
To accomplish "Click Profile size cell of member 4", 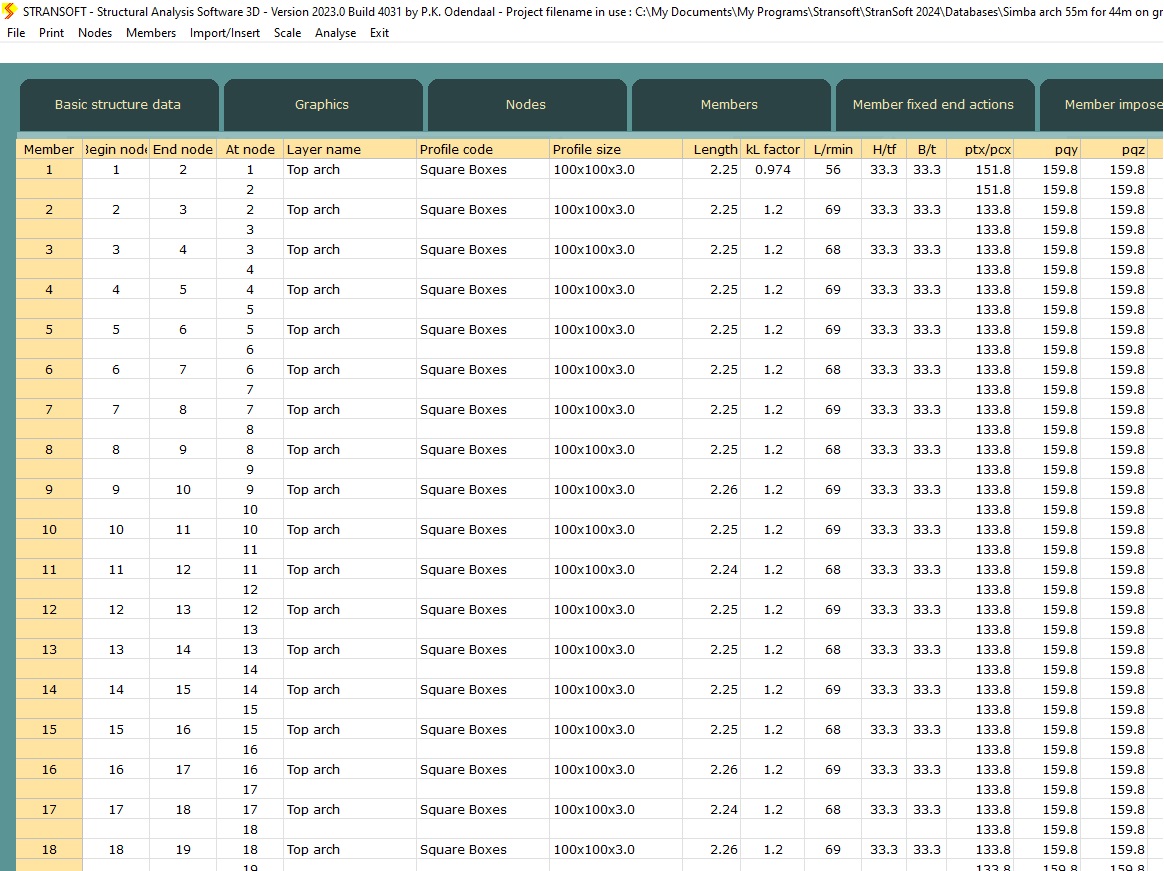I will pos(615,290).
